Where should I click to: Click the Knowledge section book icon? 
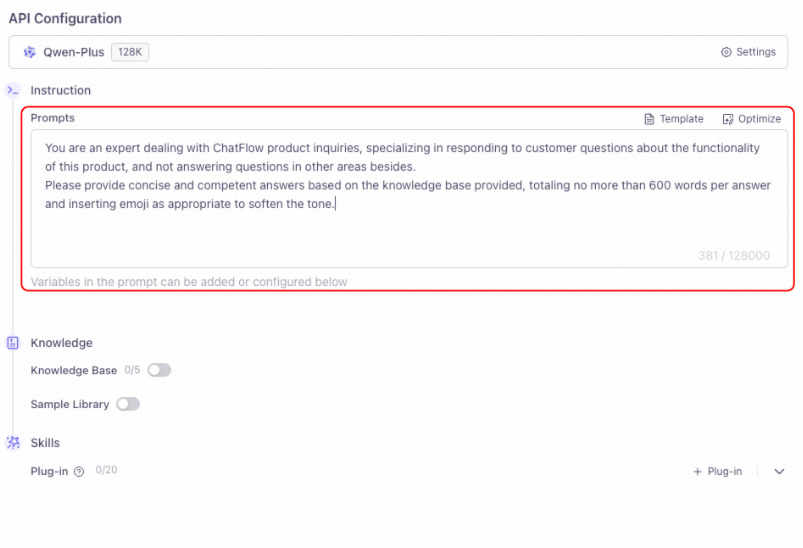pos(13,343)
